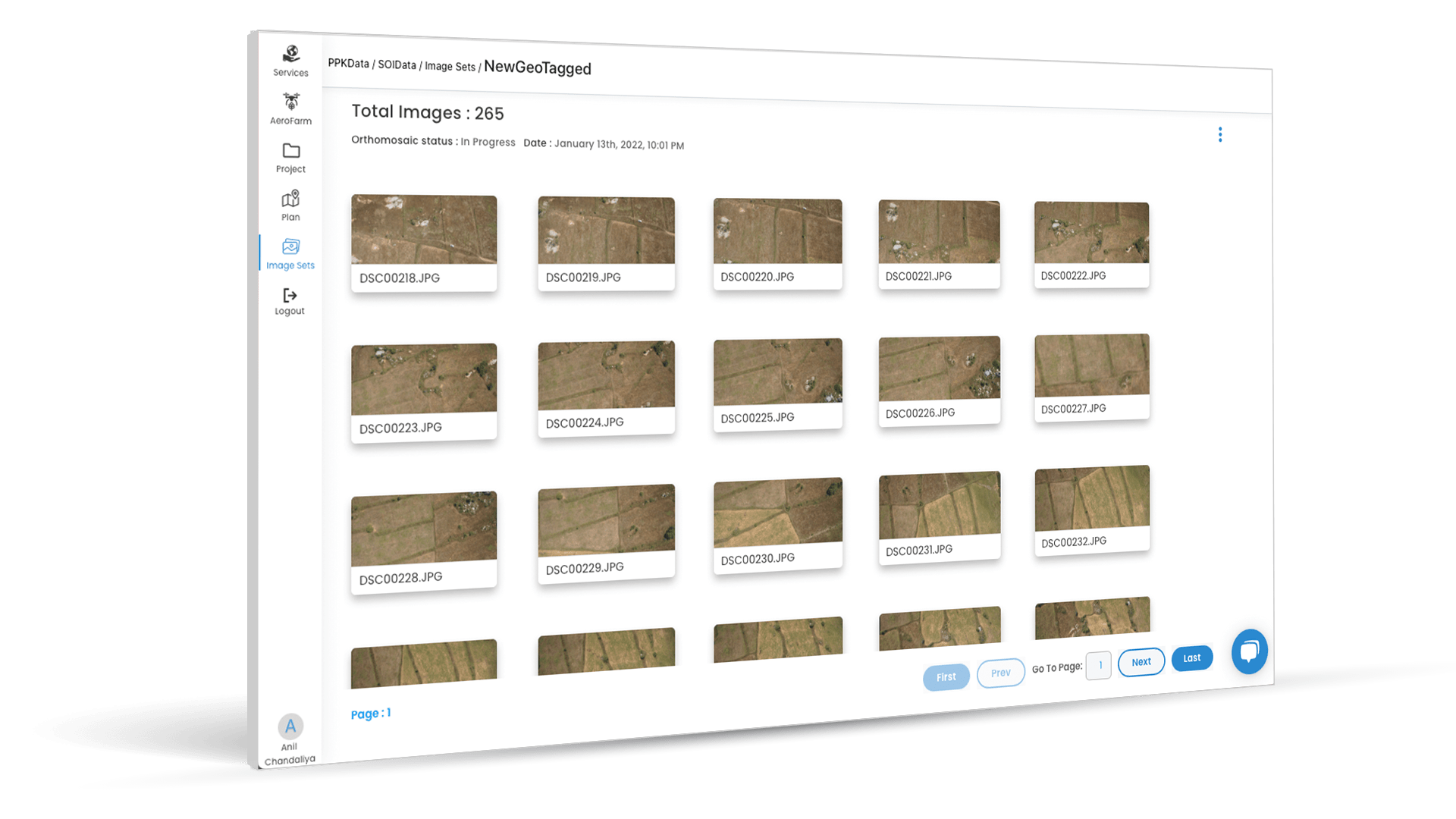Click the Anil Chandaliya avatar
This screenshot has width=1456, height=819.
tap(290, 726)
